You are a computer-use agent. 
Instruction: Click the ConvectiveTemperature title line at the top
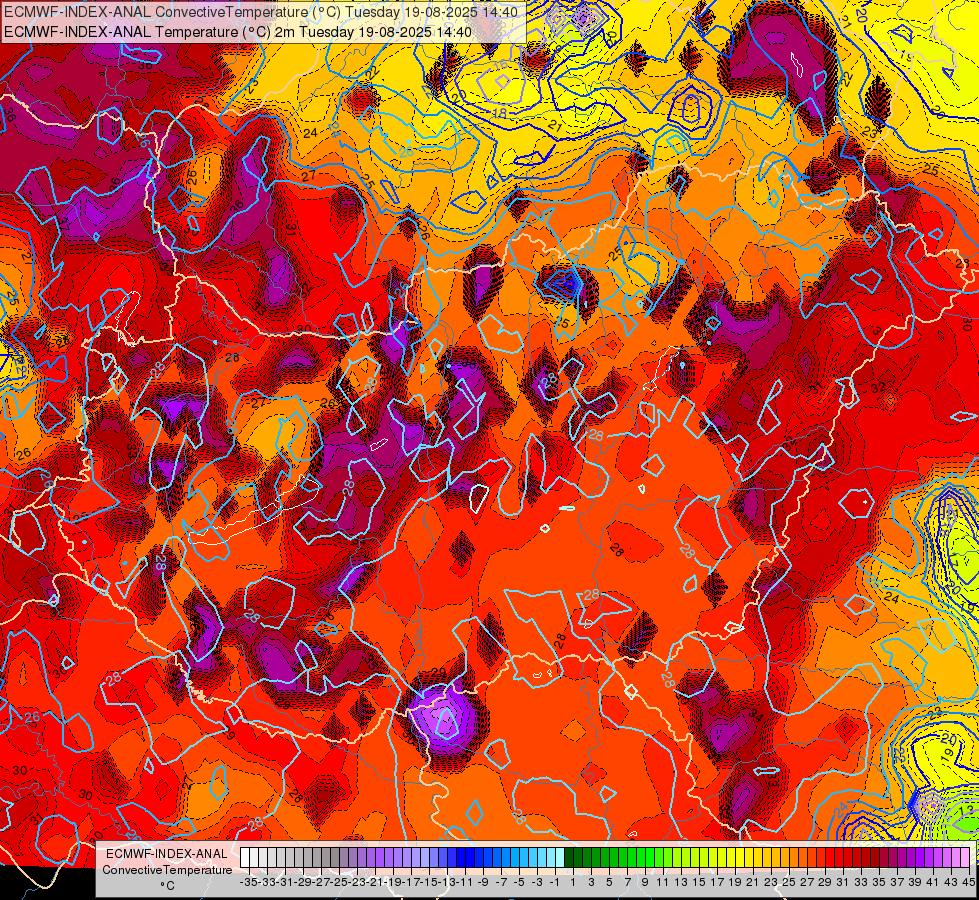[x=261, y=12]
